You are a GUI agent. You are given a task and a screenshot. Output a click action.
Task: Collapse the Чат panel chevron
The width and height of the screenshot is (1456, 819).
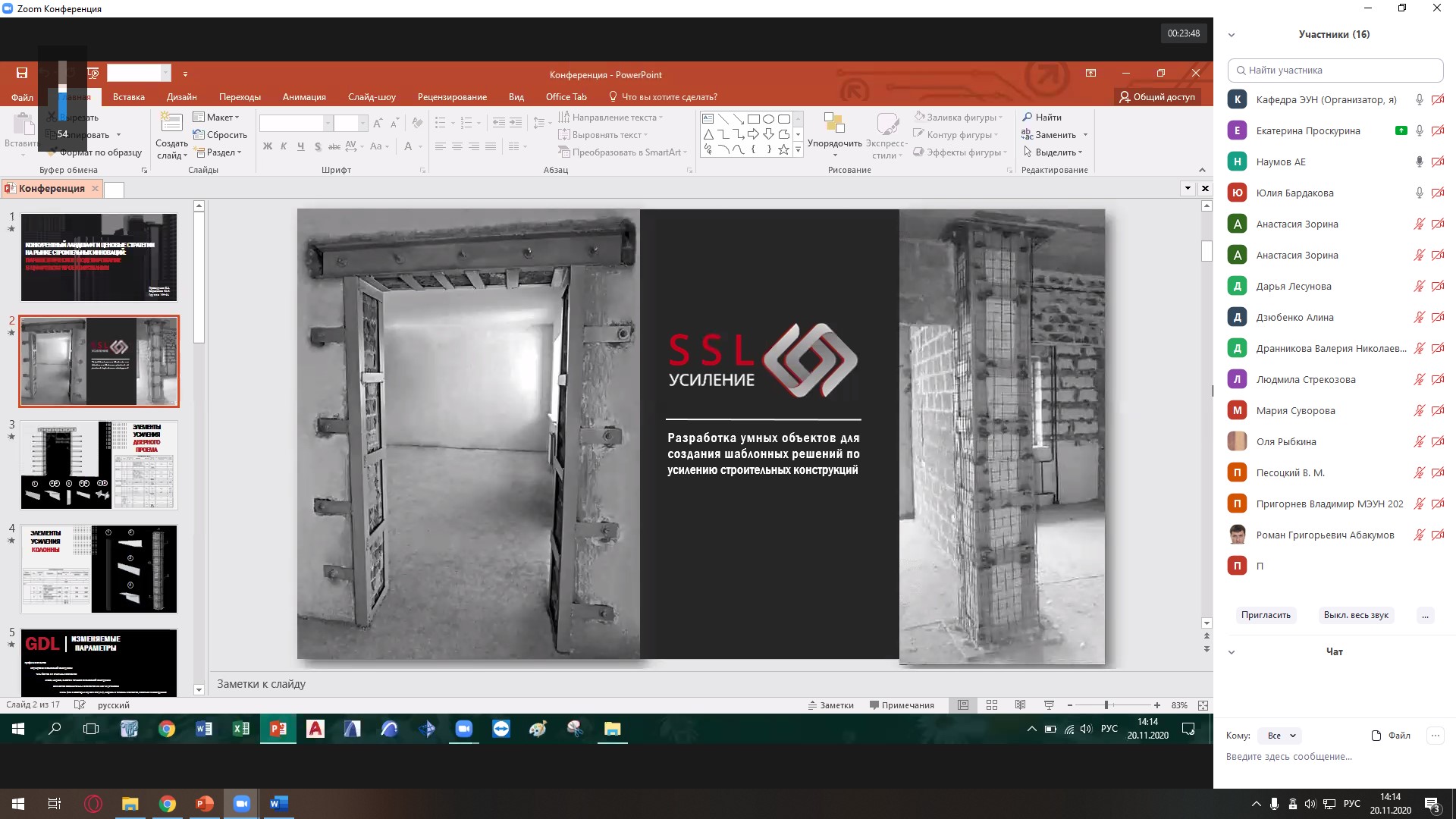(1232, 652)
